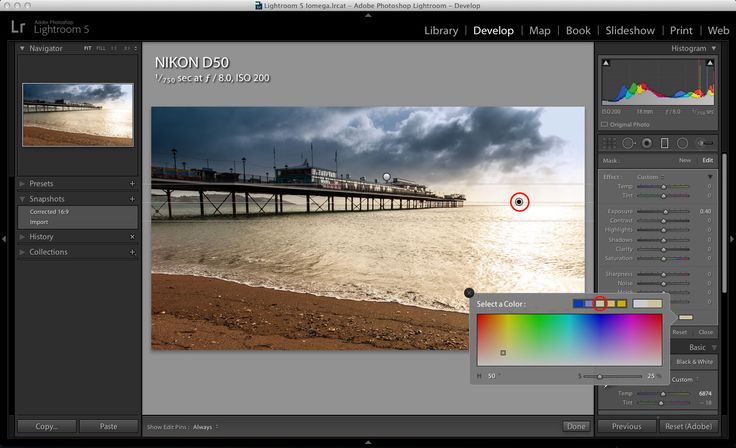Viewport: 736px width, 448px height.
Task: Open the Map module
Action: point(539,31)
